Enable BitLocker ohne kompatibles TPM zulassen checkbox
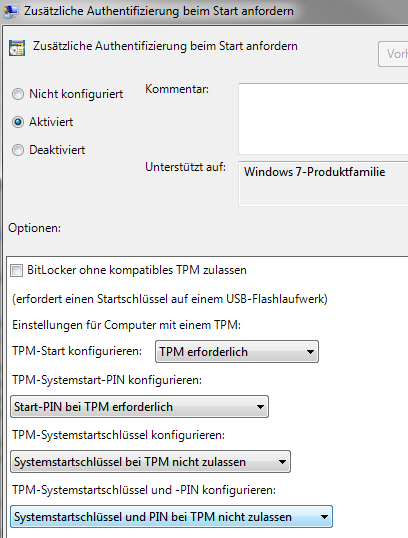This screenshot has height=538, width=408. (x=16, y=270)
